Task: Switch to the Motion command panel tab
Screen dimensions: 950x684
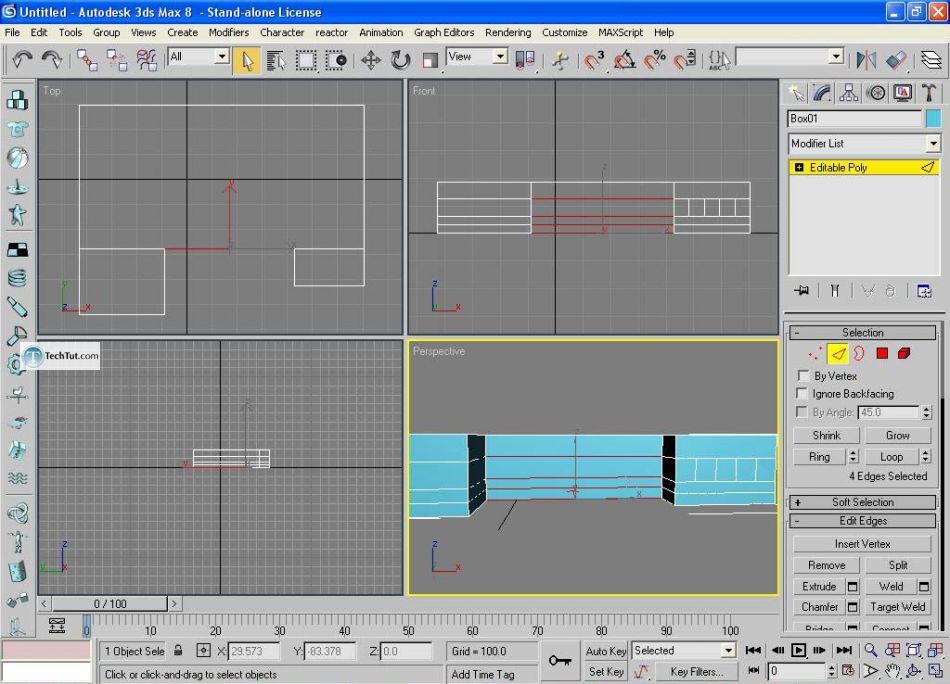Action: [x=875, y=93]
